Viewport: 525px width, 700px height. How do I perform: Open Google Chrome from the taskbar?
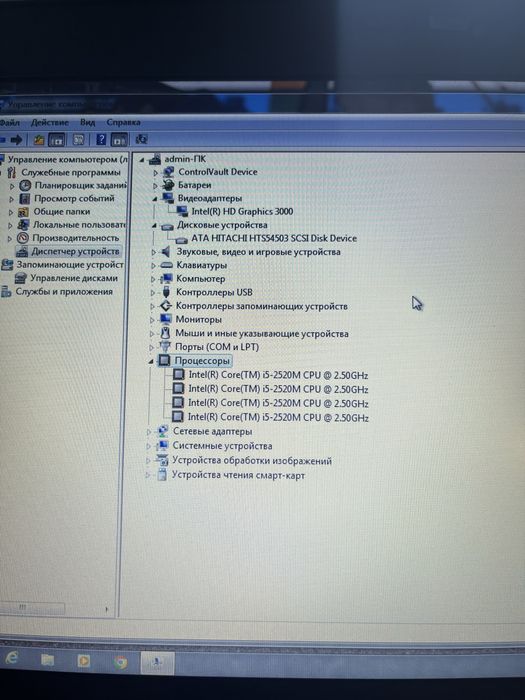pyautogui.click(x=120, y=662)
